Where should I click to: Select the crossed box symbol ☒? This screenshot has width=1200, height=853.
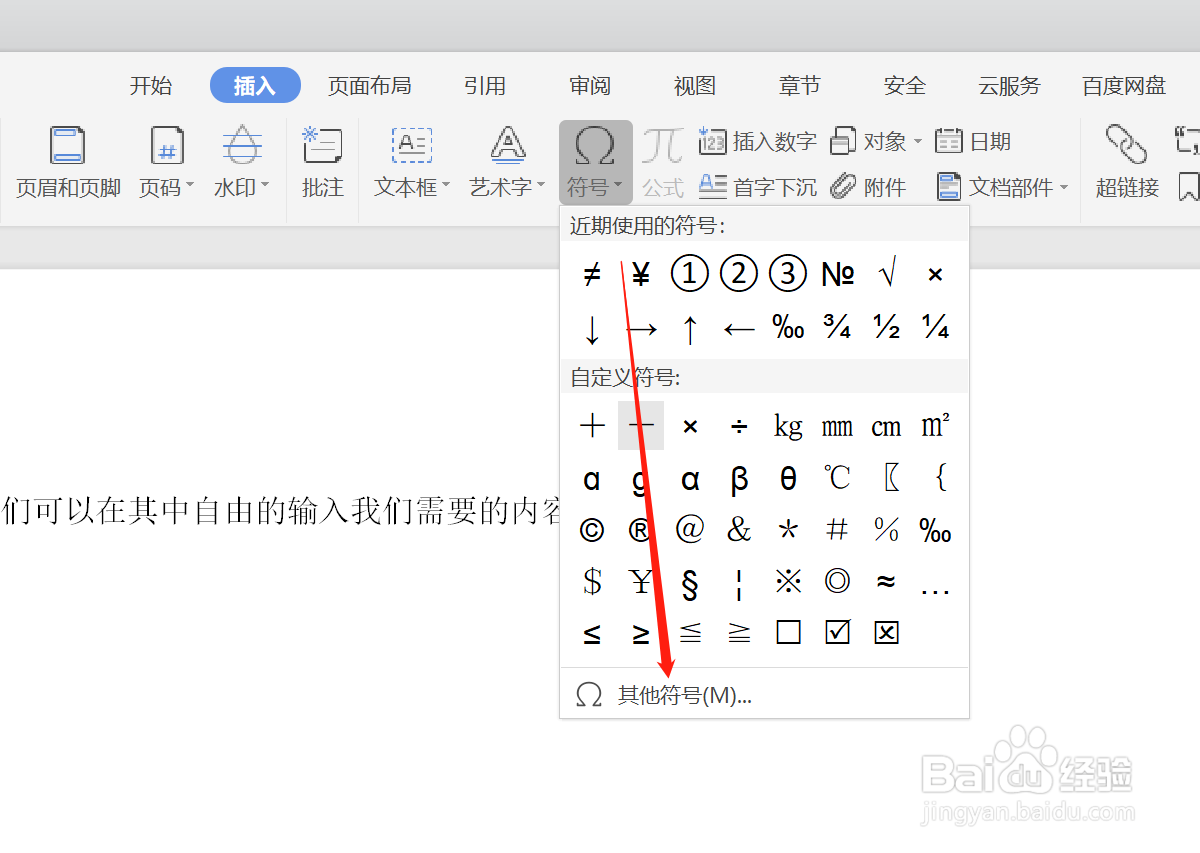click(886, 631)
